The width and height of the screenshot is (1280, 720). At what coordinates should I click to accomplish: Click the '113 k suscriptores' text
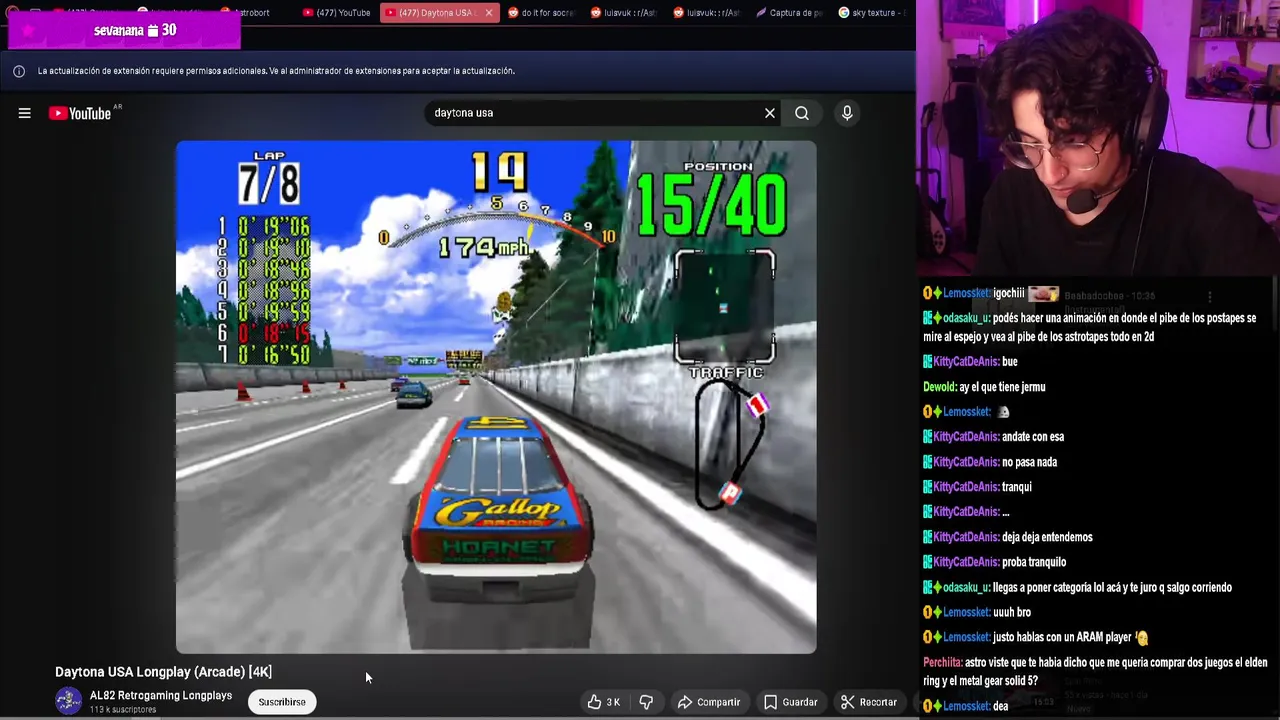click(x=123, y=710)
